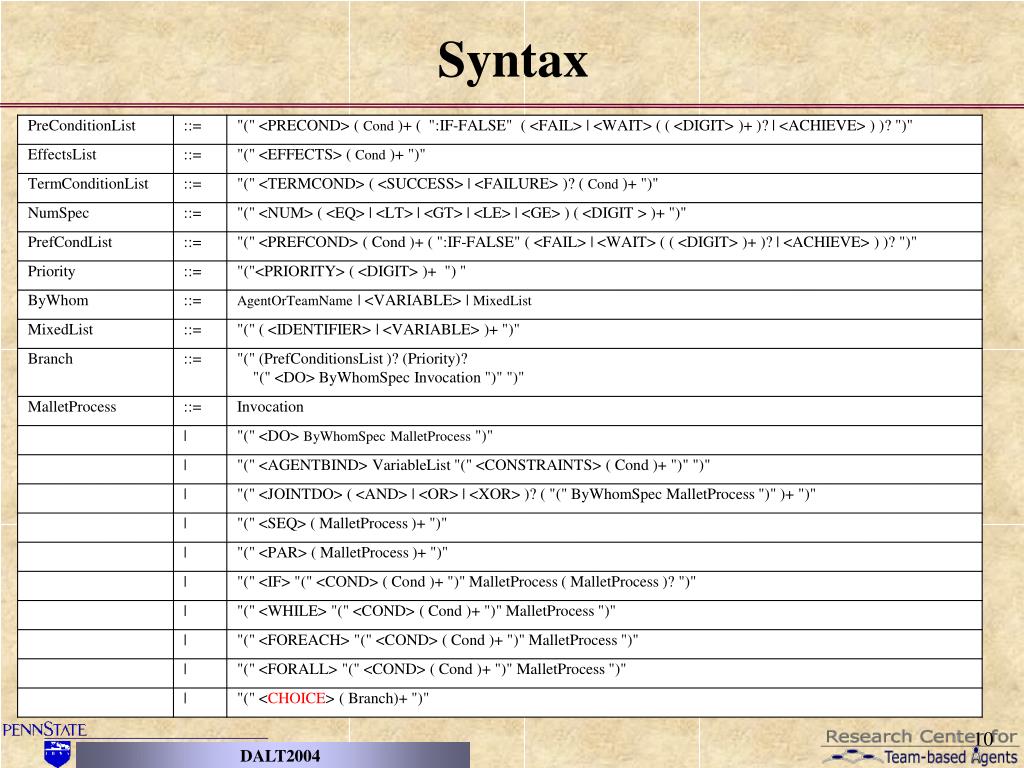Click the 'DALT2004' footer label
The image size is (1024, 768).
click(280, 756)
